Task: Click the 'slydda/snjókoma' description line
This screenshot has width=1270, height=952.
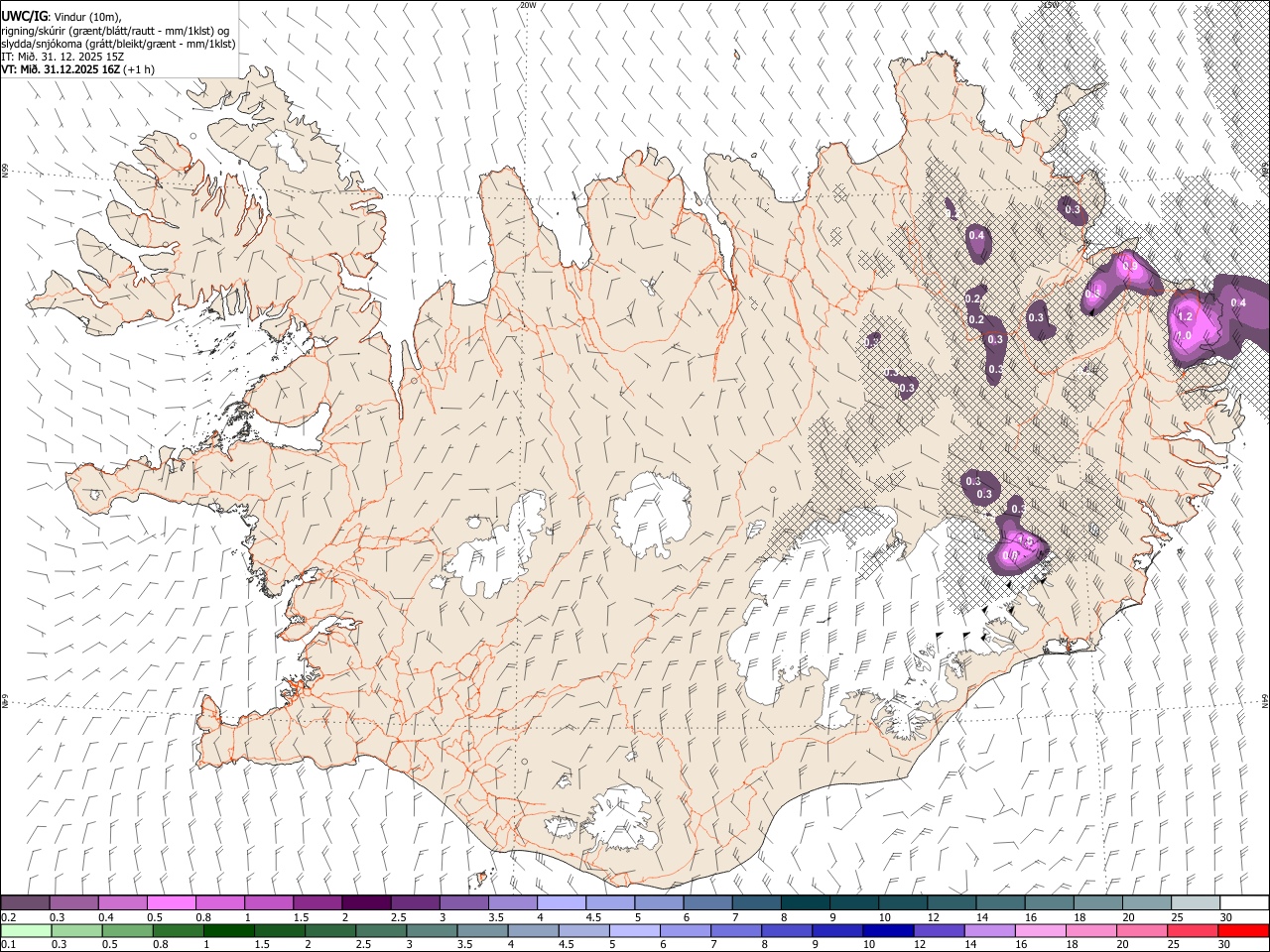Action: [118, 44]
